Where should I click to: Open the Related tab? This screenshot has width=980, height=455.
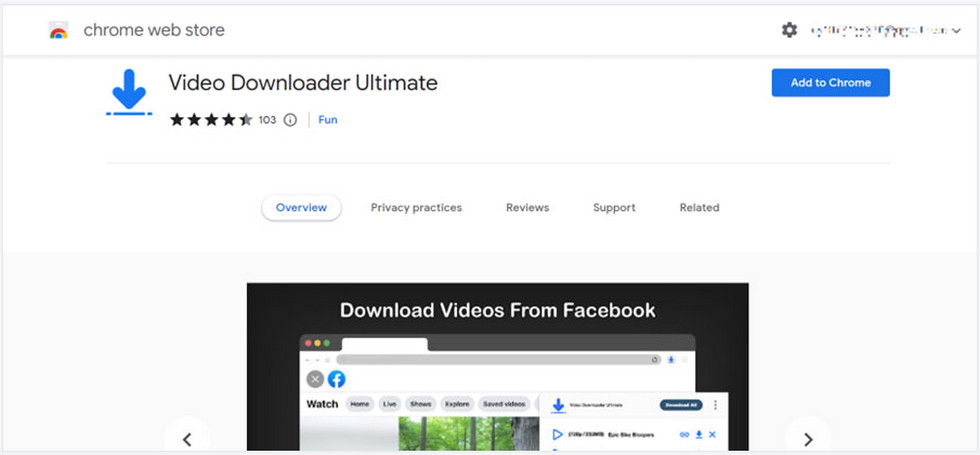(699, 208)
